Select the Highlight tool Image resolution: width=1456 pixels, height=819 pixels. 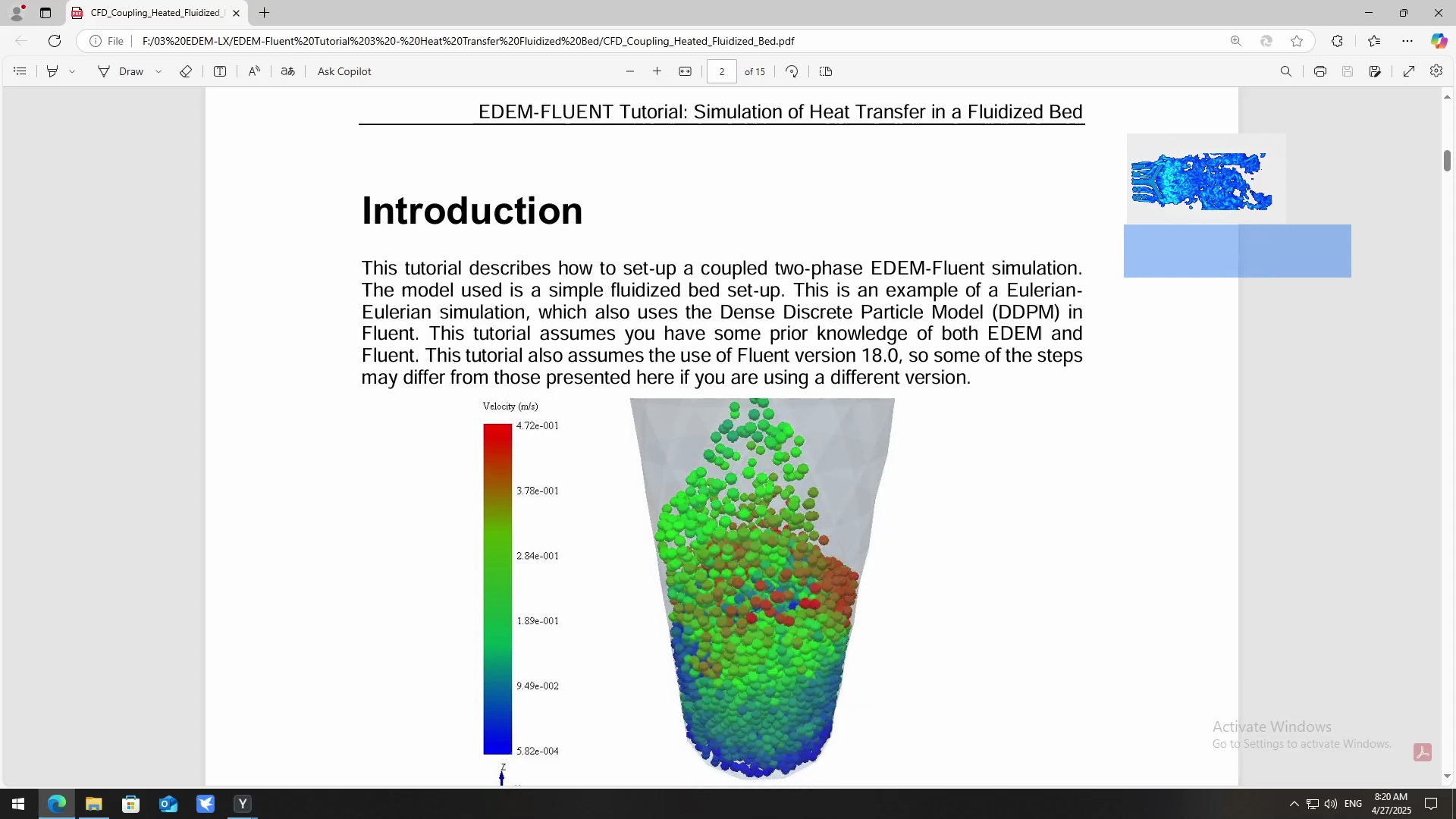click(52, 71)
